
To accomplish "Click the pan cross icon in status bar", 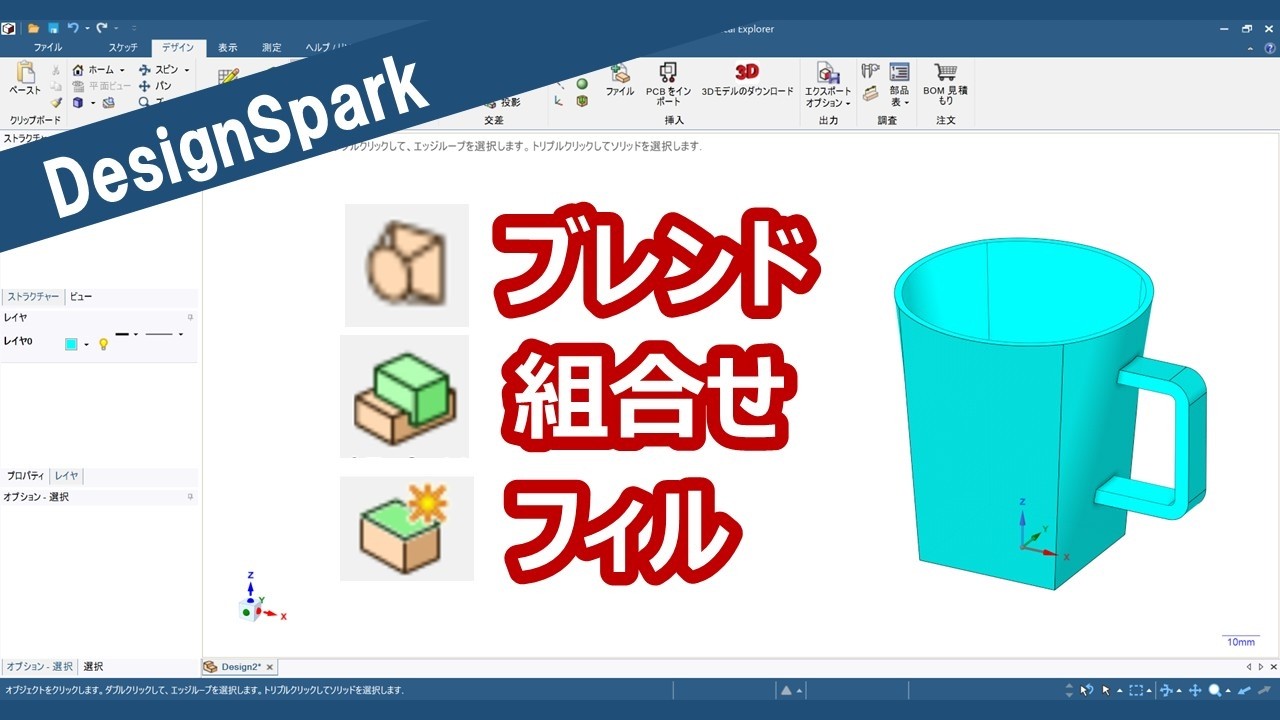I will click(1194, 690).
